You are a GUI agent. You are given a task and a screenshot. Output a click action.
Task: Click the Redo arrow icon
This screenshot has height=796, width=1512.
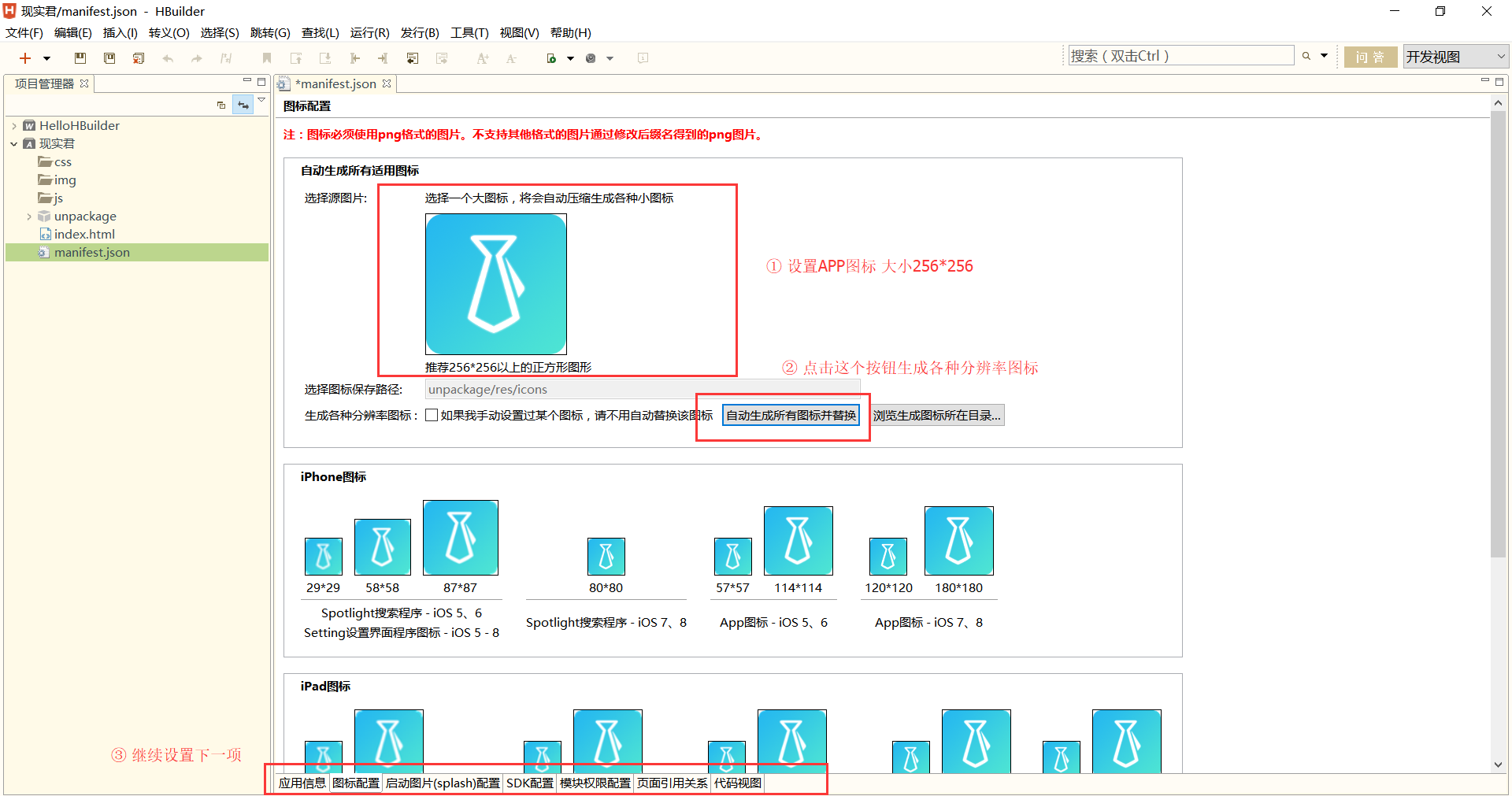[x=197, y=58]
